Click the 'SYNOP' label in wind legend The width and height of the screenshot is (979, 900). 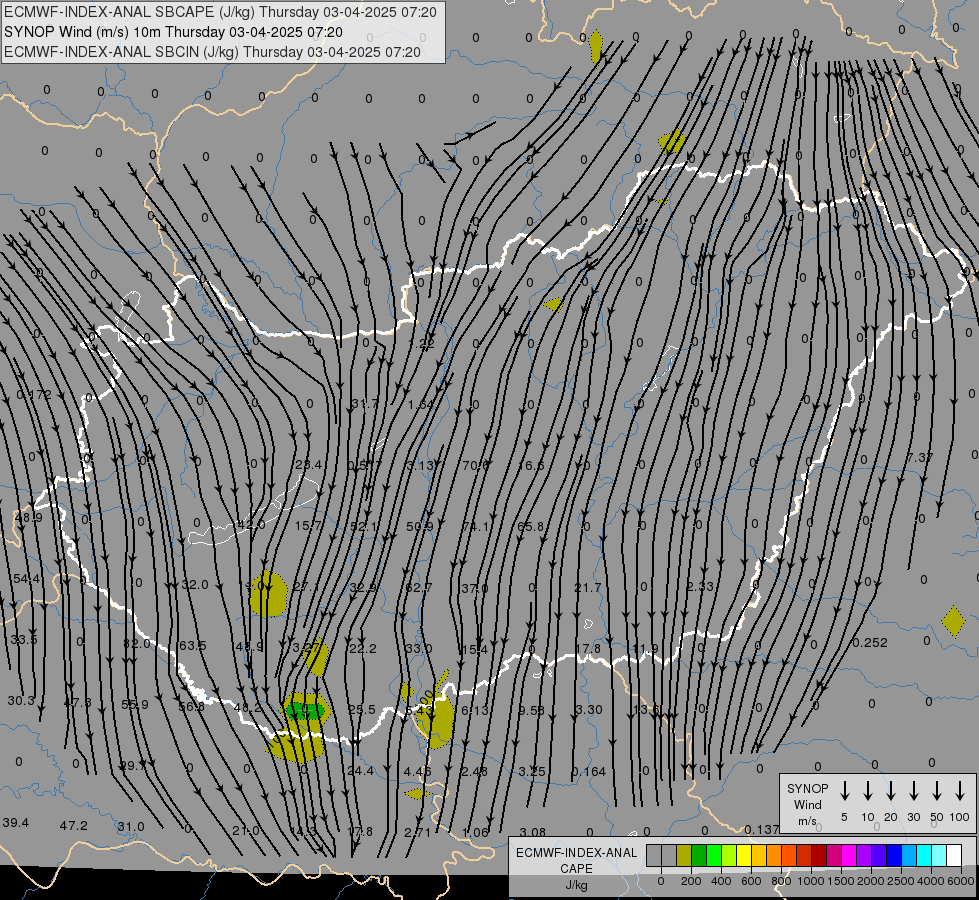click(807, 788)
